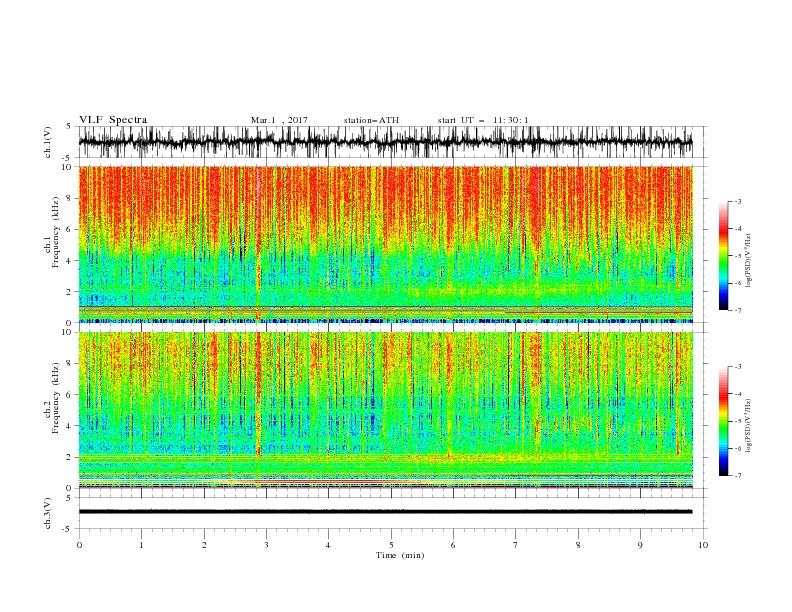Image resolution: width=792 pixels, height=612 pixels.
Task: Click time axis tick label '0'
Action: tap(79, 545)
